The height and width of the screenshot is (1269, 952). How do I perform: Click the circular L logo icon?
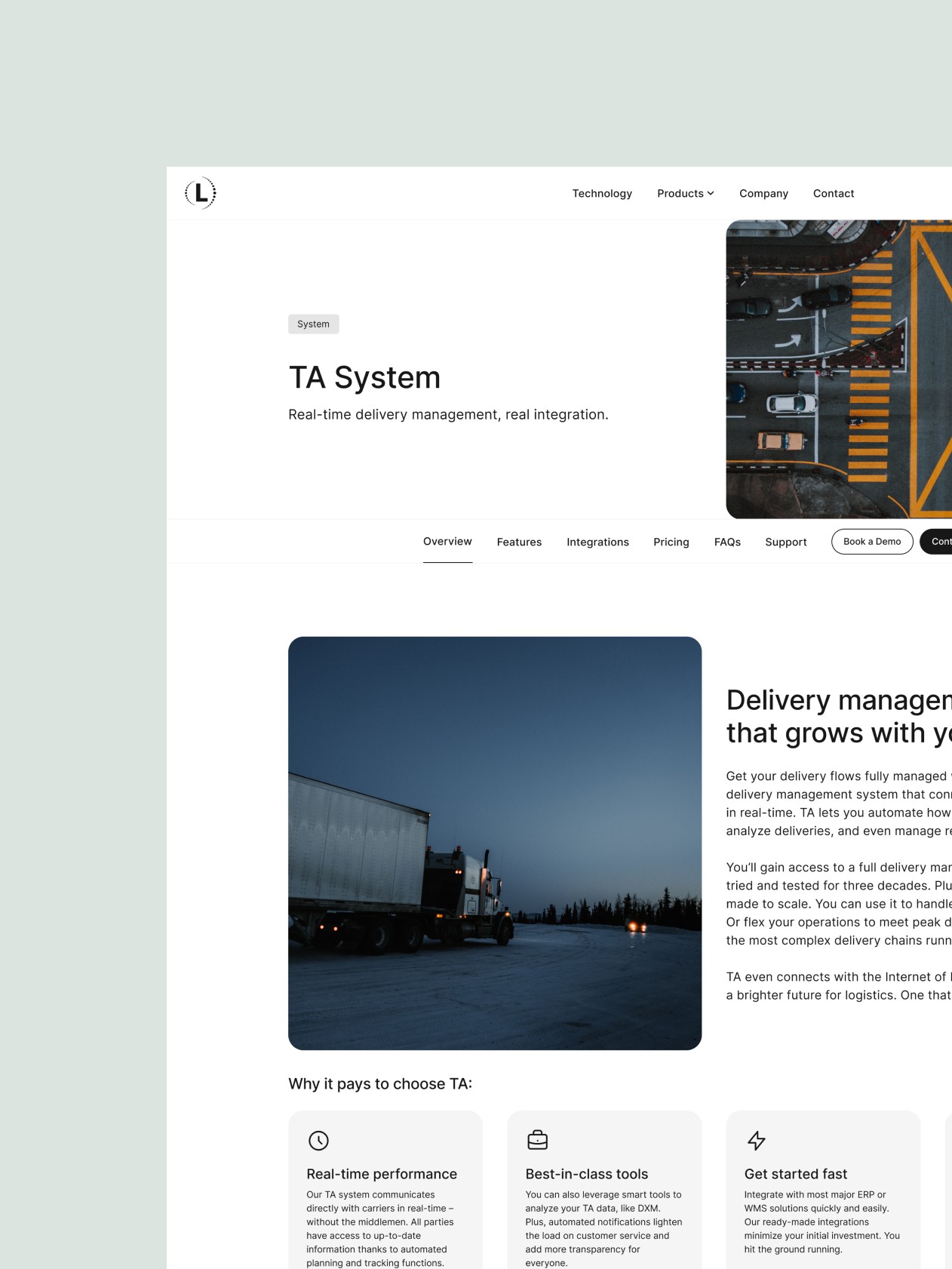[x=201, y=193]
